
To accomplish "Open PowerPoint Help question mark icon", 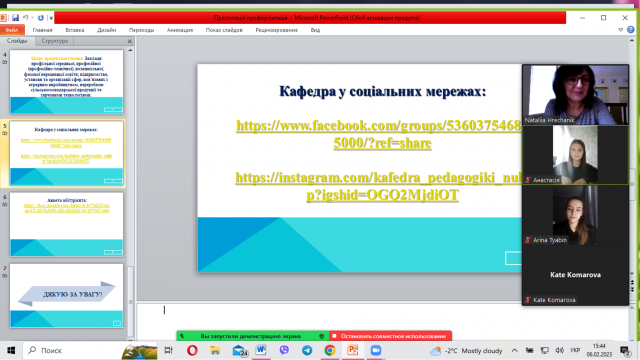I will click(x=631, y=30).
